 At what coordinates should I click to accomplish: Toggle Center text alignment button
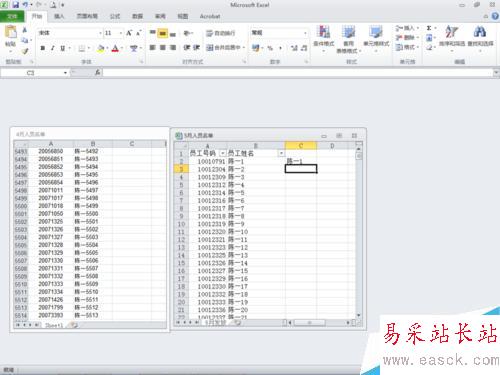163,48
